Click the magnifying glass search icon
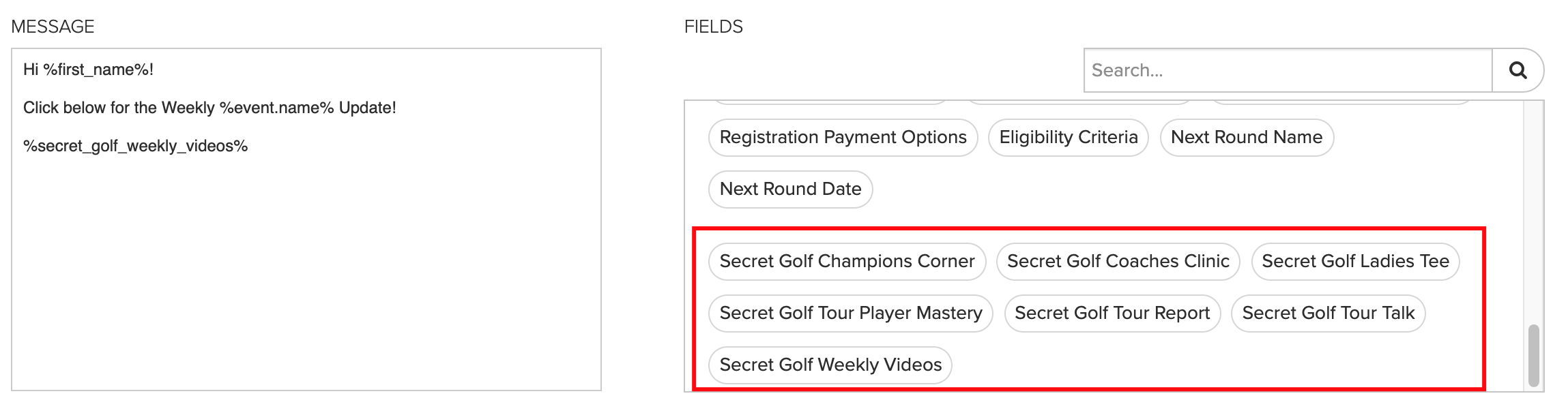This screenshot has width=1568, height=413. (x=1518, y=70)
